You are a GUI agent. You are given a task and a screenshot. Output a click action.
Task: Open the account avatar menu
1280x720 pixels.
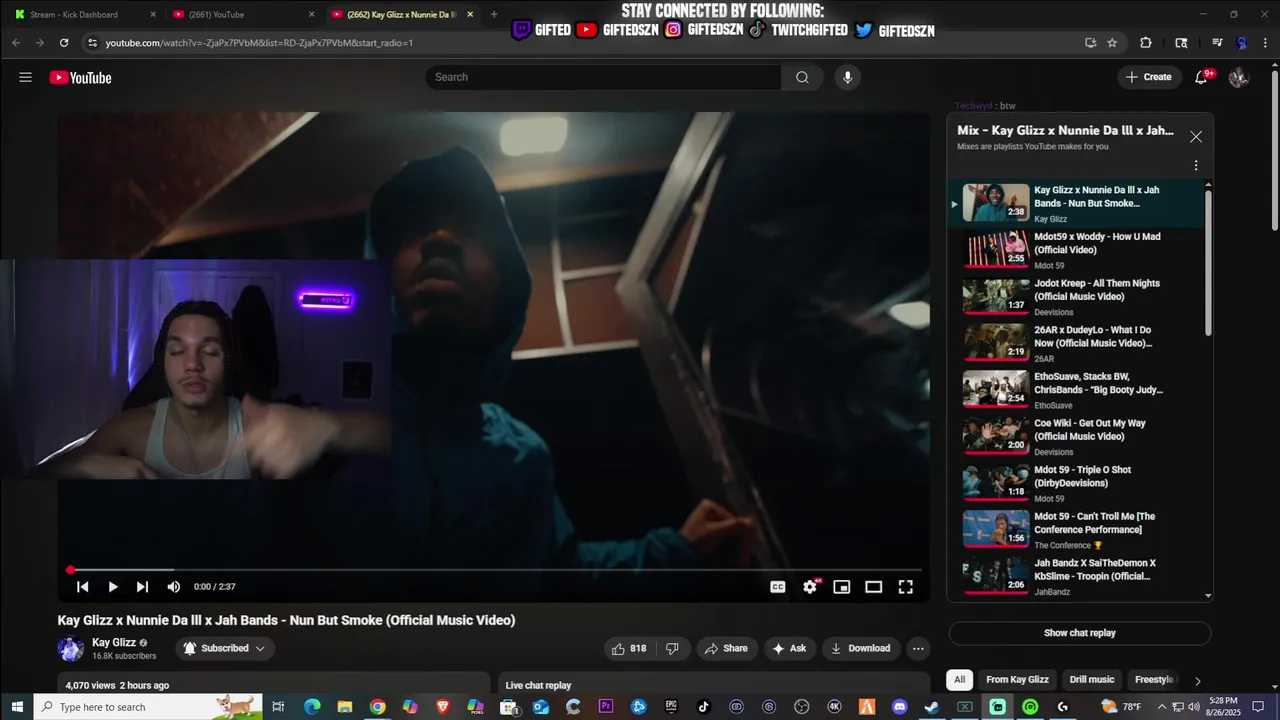(1239, 77)
